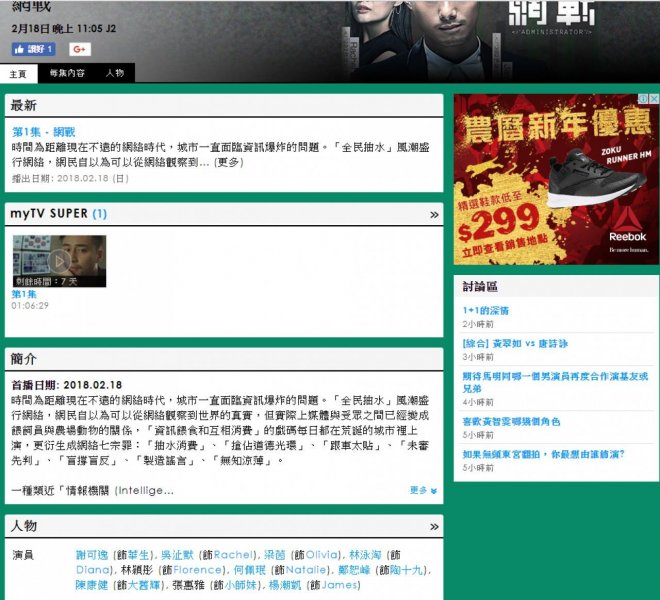Click the Google+ share button
The image size is (660, 600).
coord(80,49)
